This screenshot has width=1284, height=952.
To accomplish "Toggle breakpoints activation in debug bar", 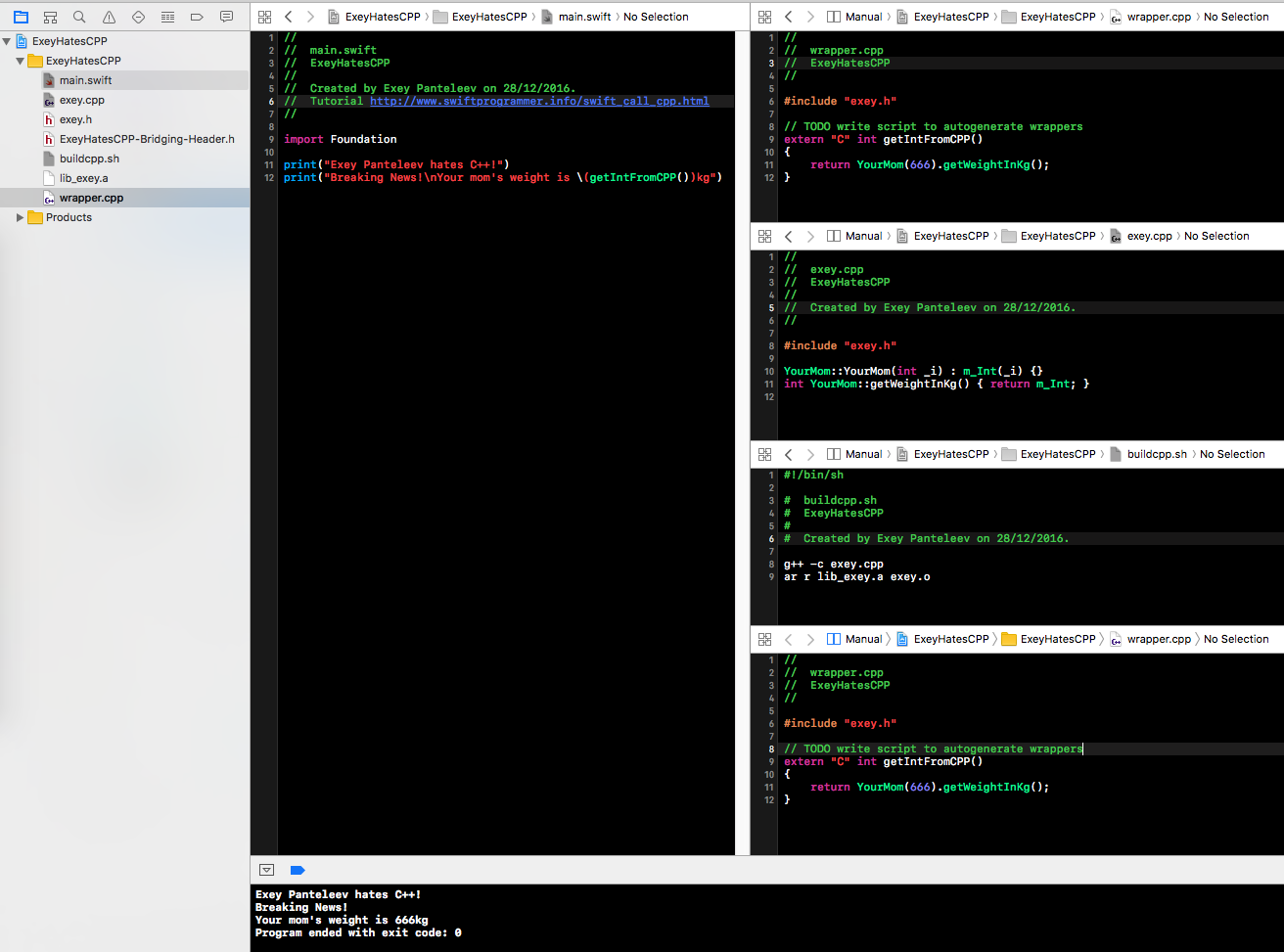I will click(298, 870).
